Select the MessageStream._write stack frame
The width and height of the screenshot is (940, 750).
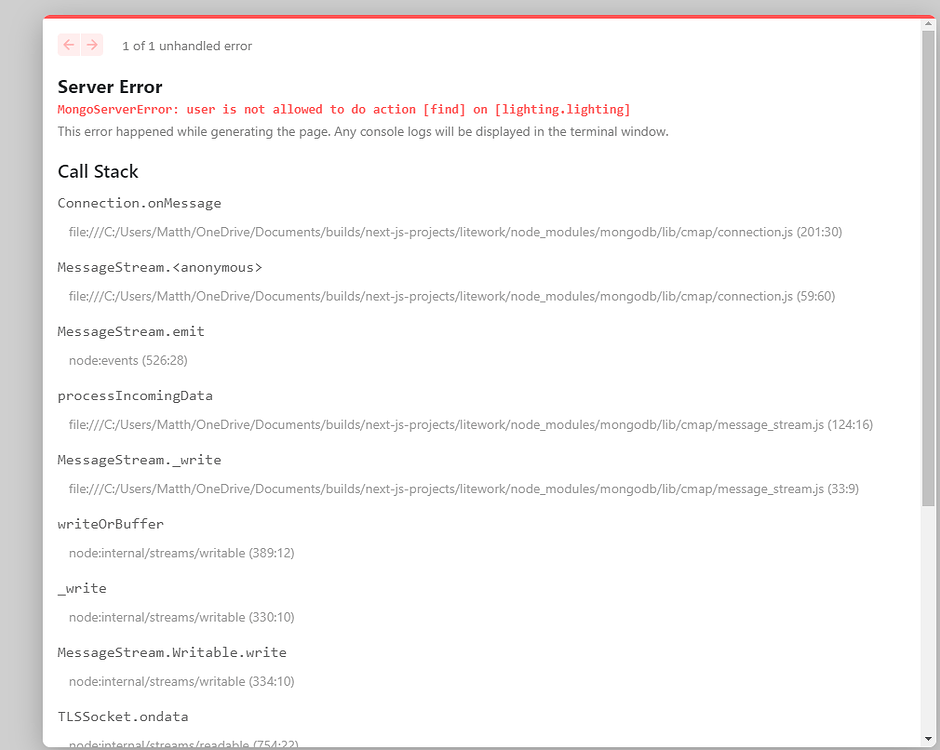click(x=139, y=460)
